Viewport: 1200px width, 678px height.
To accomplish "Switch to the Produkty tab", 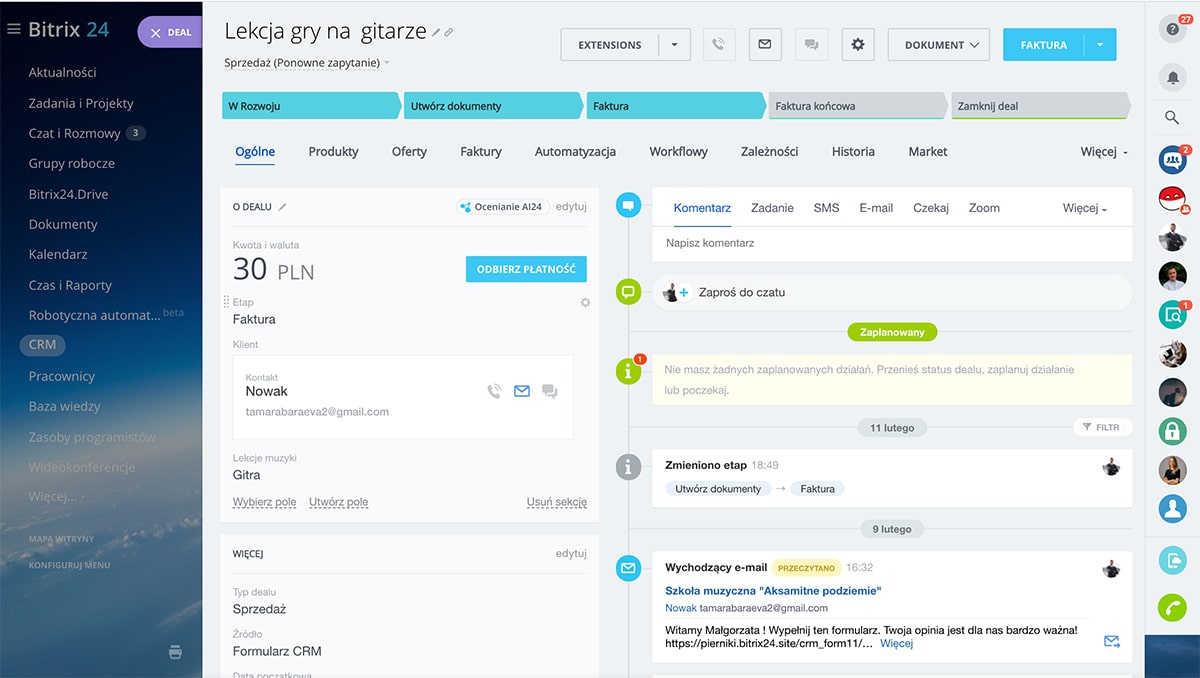I will 333,152.
